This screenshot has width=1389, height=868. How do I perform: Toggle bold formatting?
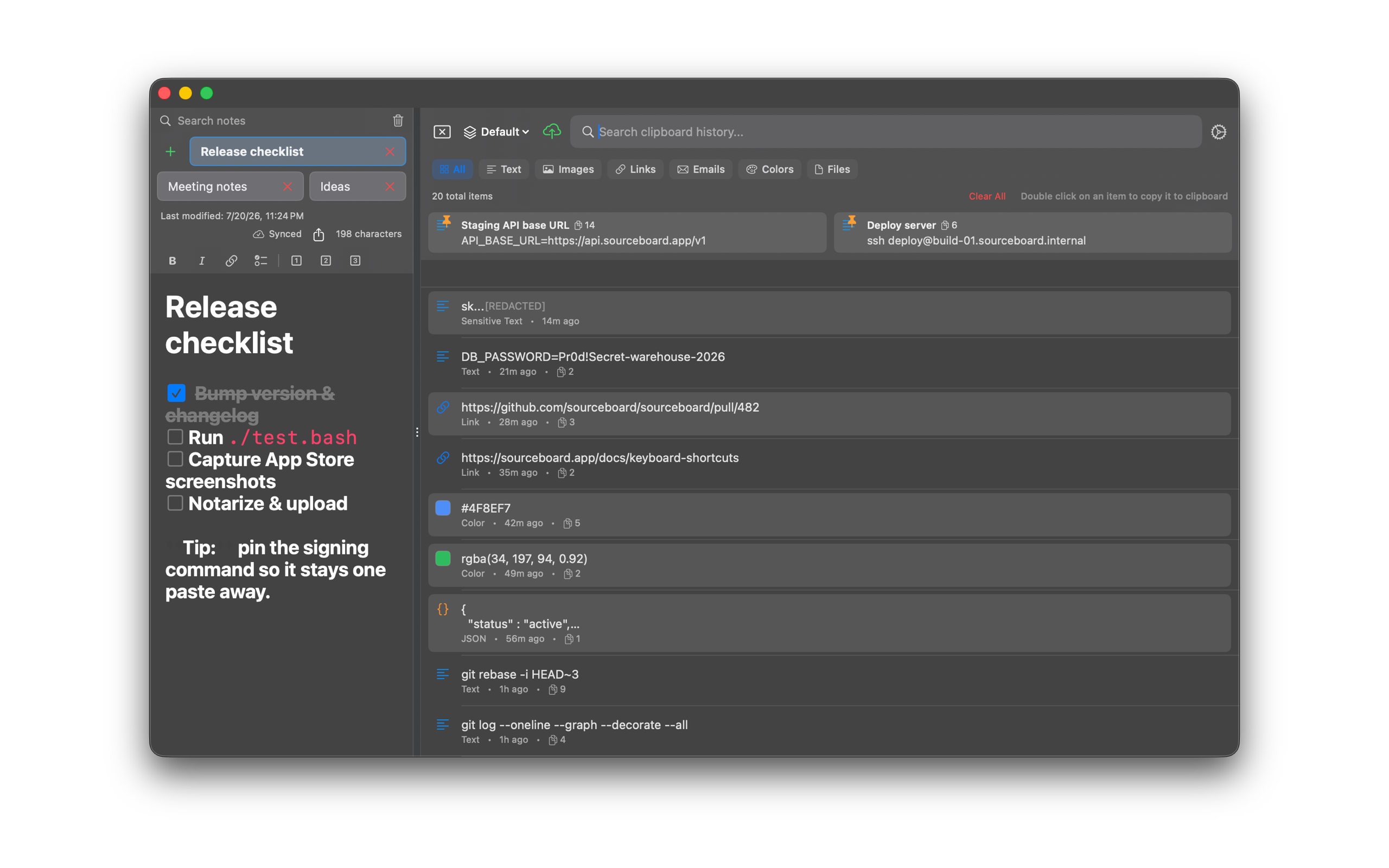[x=172, y=260]
